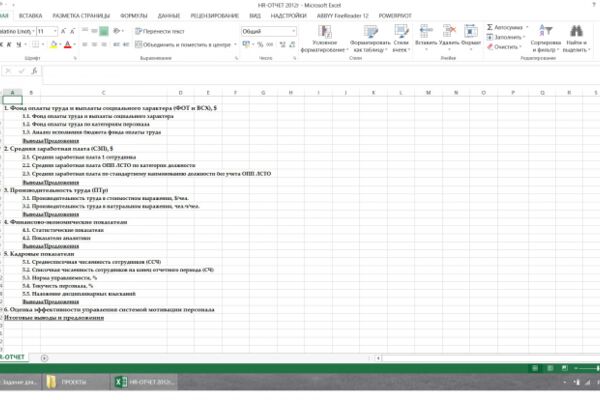Click the red font color swatch

pyautogui.click(x=68, y=45)
